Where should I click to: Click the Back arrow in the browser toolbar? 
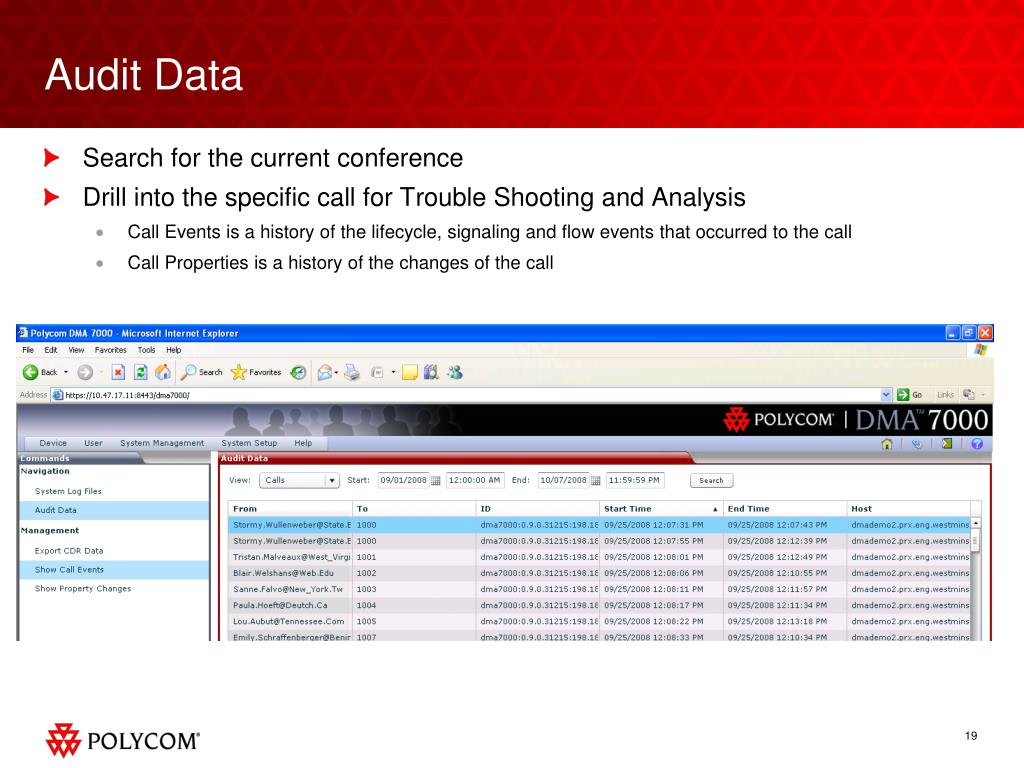[x=31, y=372]
